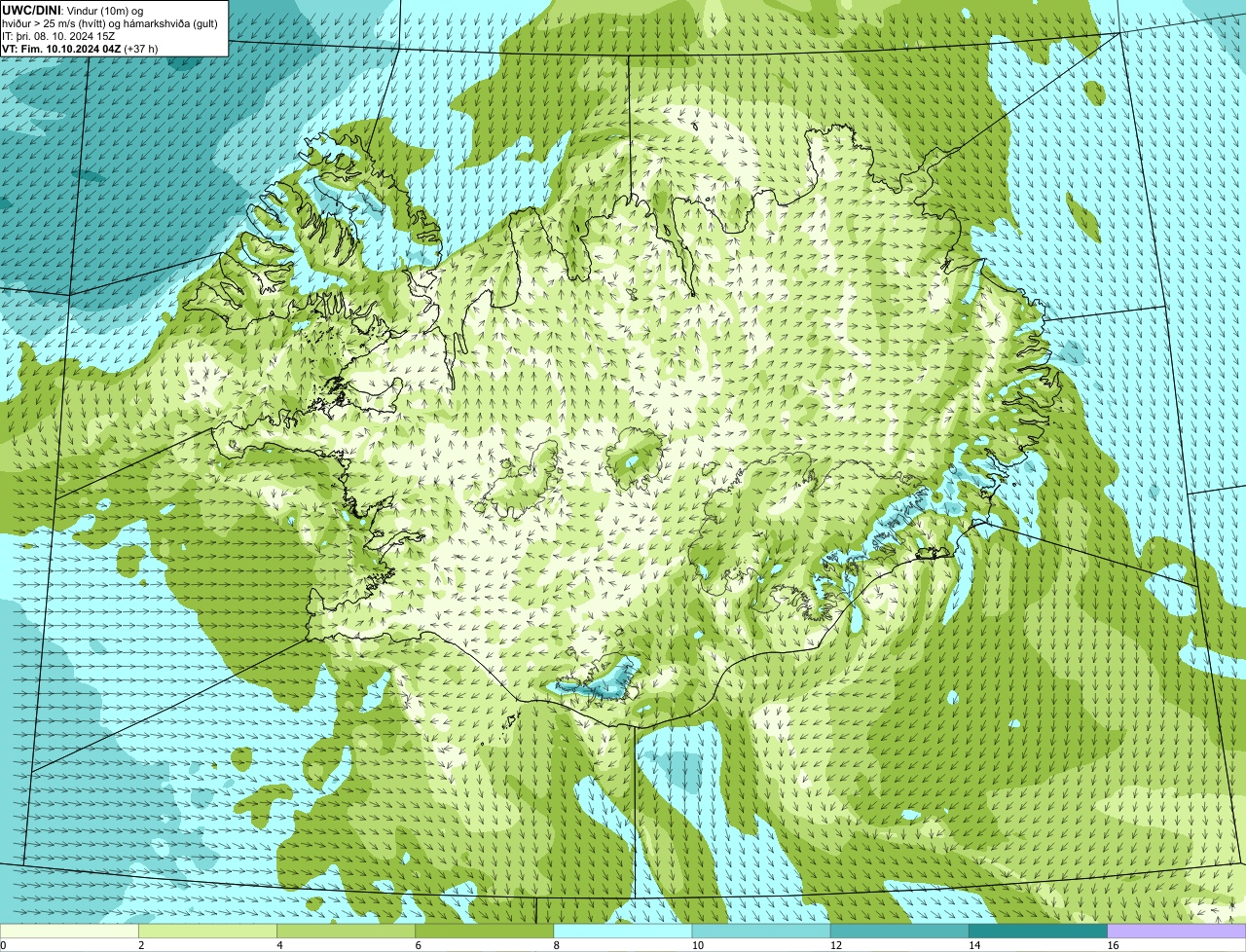Click the scale label '2'
The image size is (1246, 952).
(x=141, y=945)
